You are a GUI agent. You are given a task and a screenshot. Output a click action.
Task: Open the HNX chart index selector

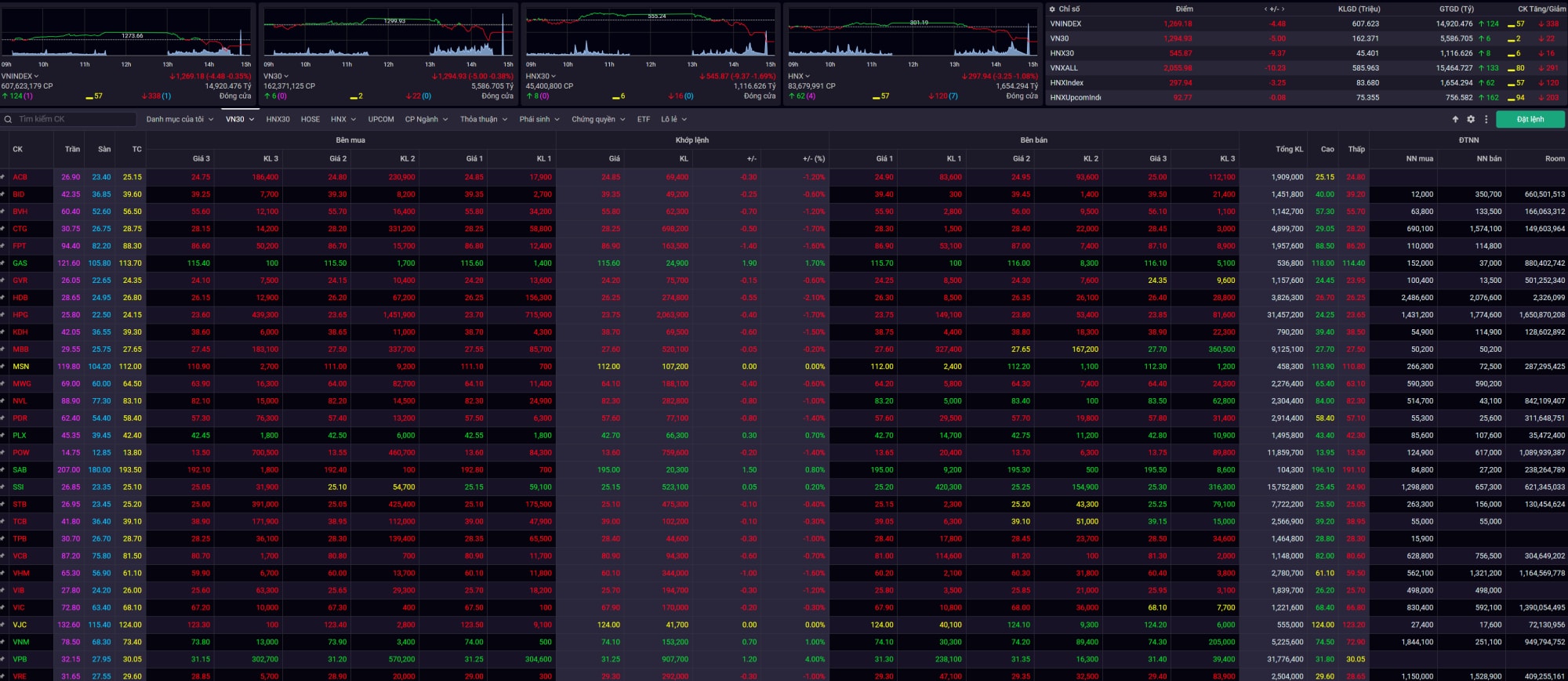(799, 76)
